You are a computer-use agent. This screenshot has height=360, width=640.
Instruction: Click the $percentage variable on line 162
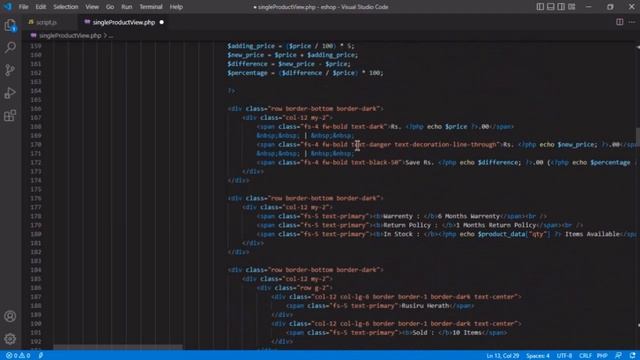pyautogui.click(x=247, y=73)
